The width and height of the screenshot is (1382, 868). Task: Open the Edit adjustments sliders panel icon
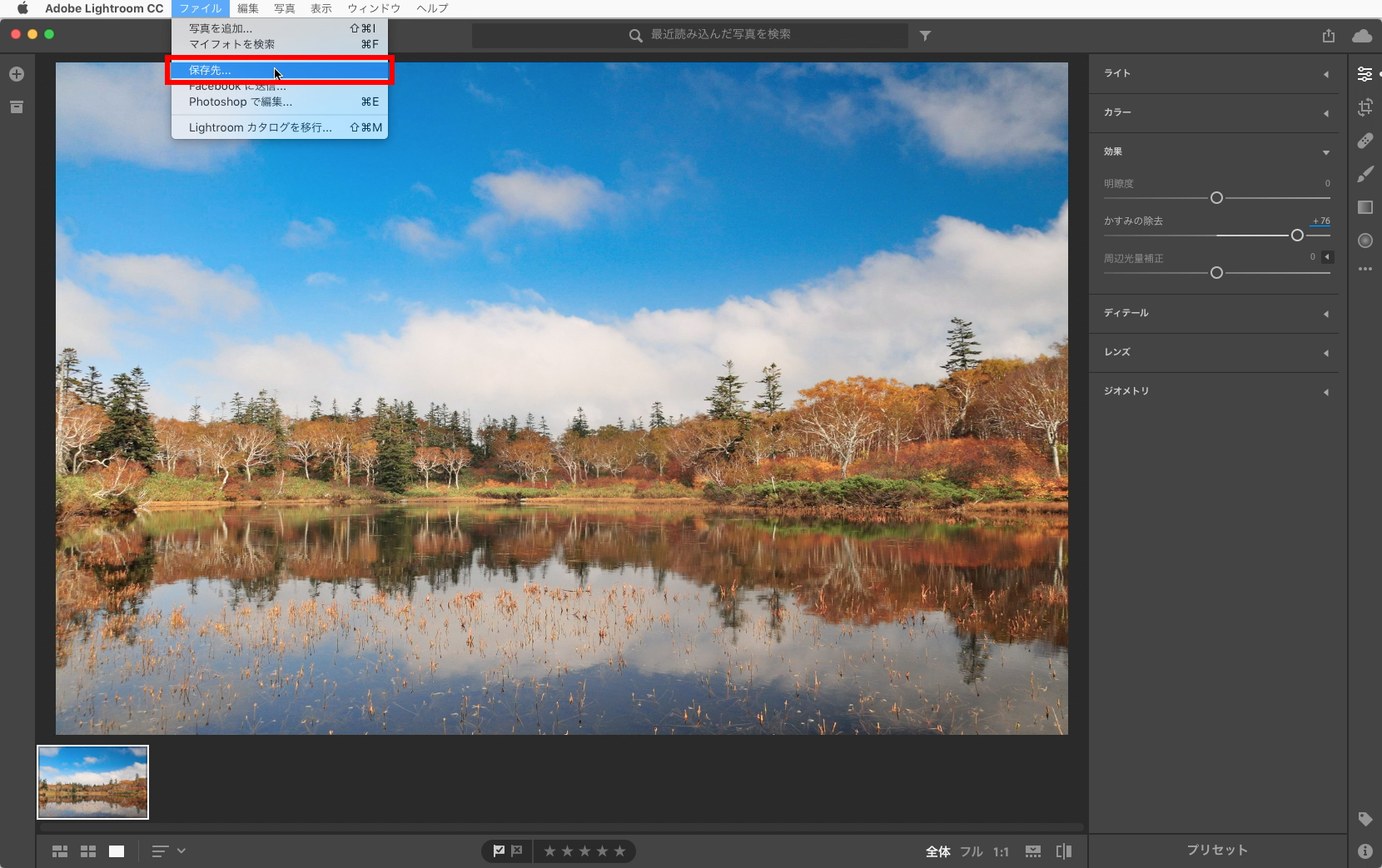1365,74
